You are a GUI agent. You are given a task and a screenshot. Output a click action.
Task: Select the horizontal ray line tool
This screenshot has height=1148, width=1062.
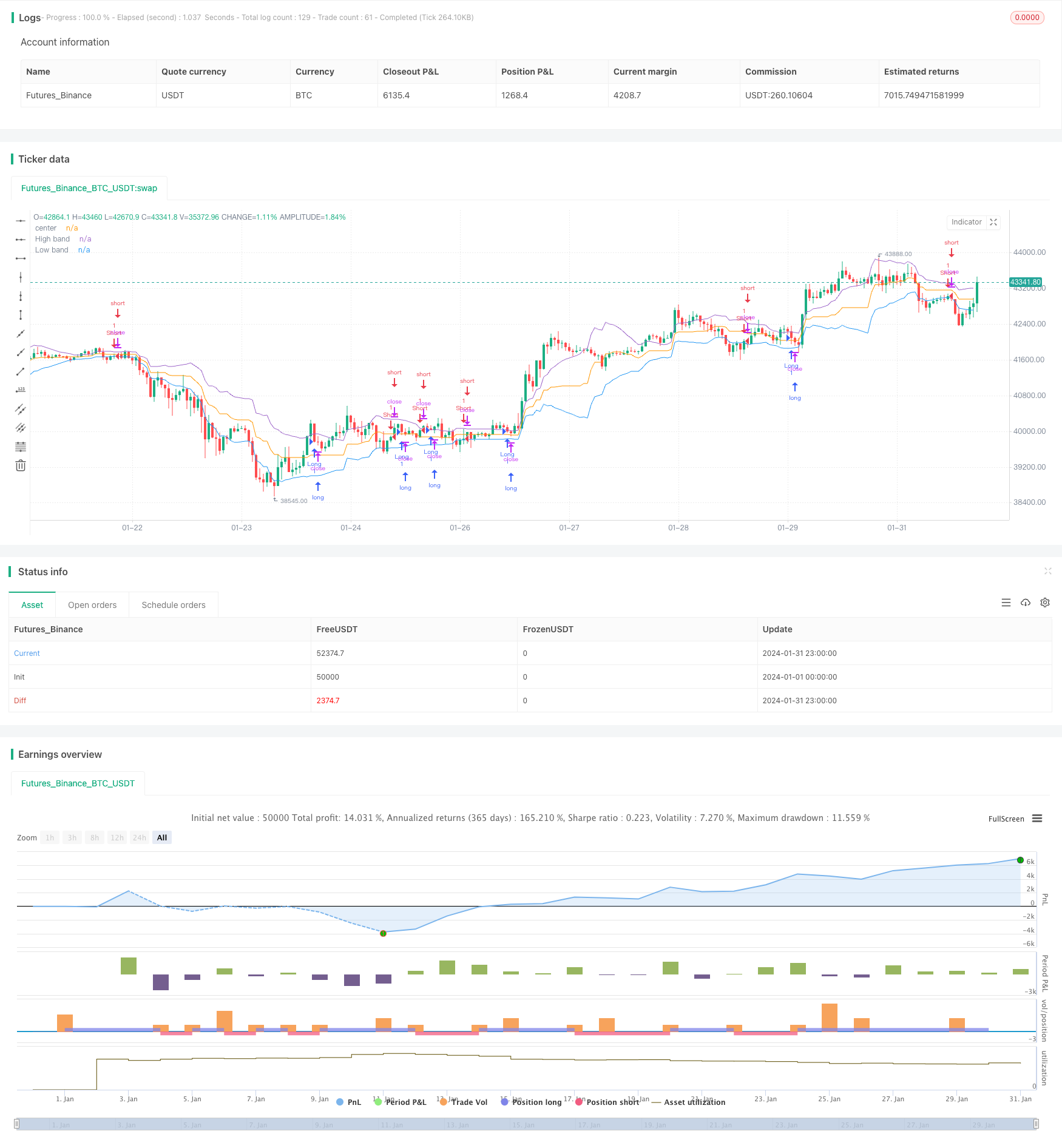click(21, 240)
